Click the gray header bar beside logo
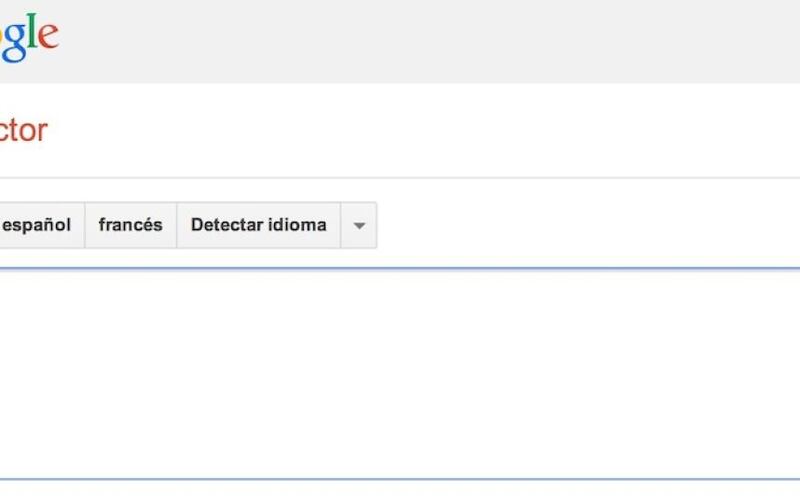 [x=429, y=41]
